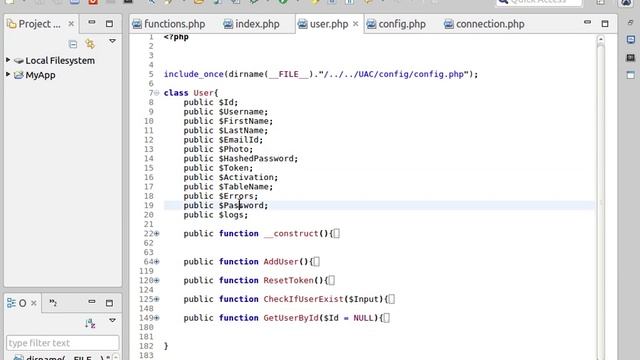Click $logs on line 20
This screenshot has width=640, height=360.
[231, 215]
